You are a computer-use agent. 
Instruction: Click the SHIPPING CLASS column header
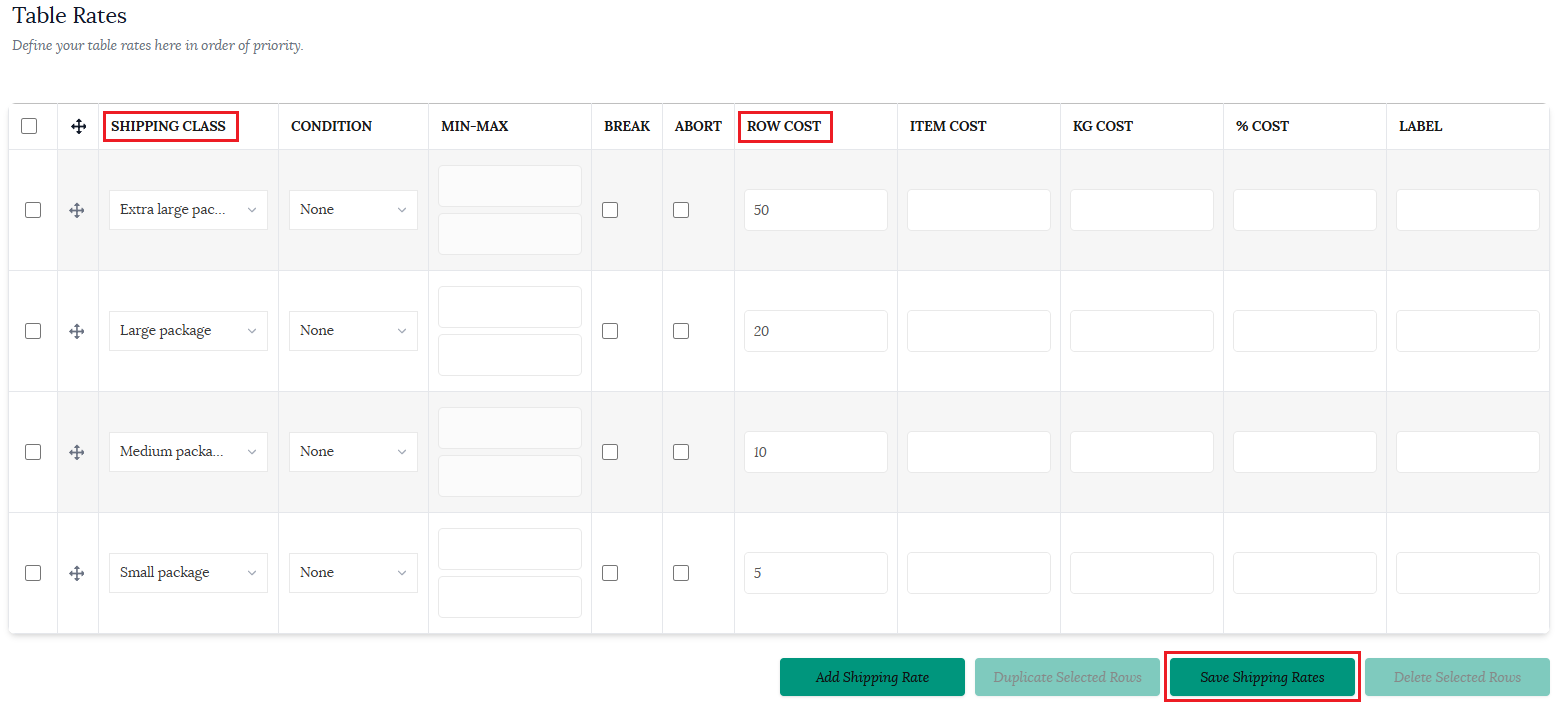click(x=168, y=126)
